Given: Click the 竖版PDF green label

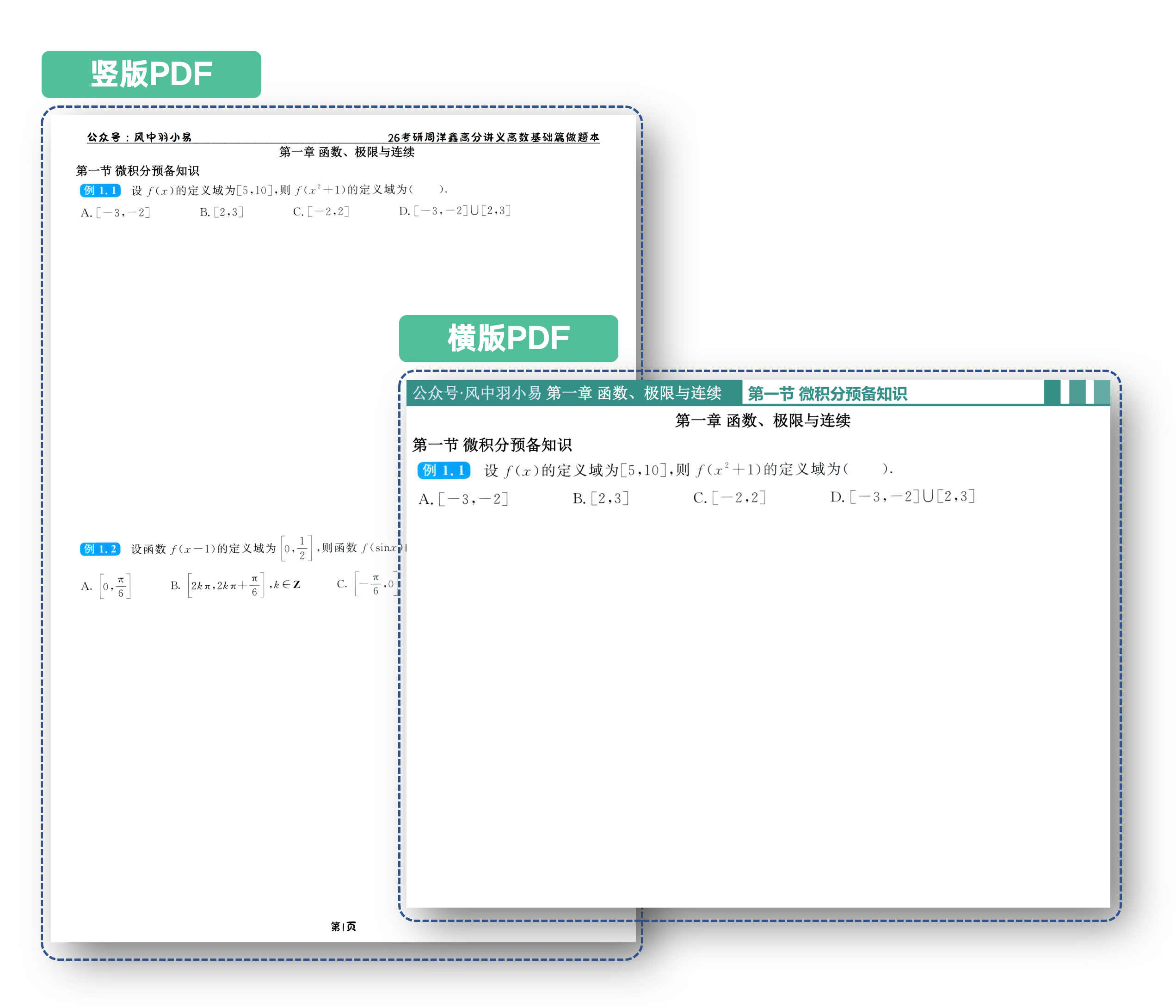Looking at the screenshot, I should [x=151, y=74].
